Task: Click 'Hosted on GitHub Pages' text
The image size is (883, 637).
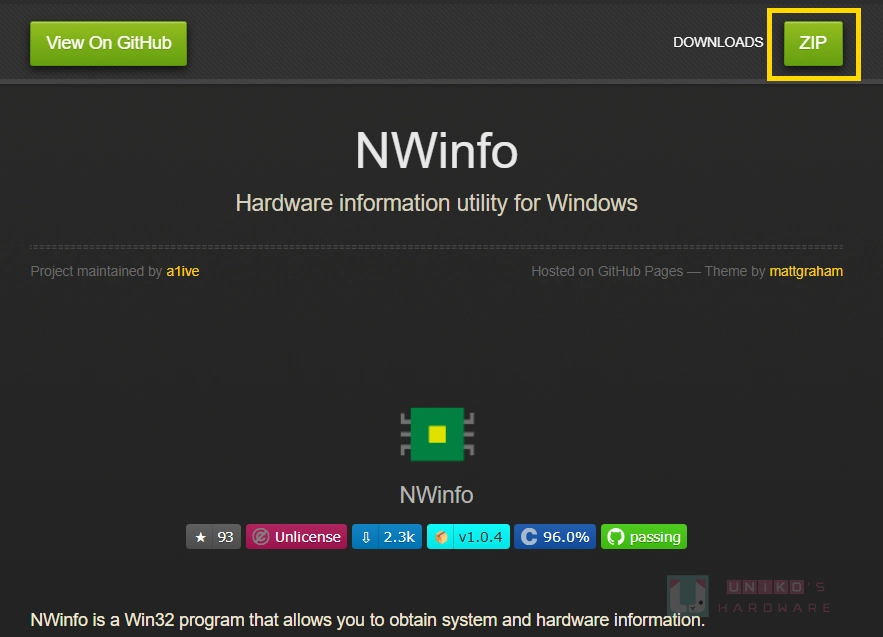Action: click(607, 271)
